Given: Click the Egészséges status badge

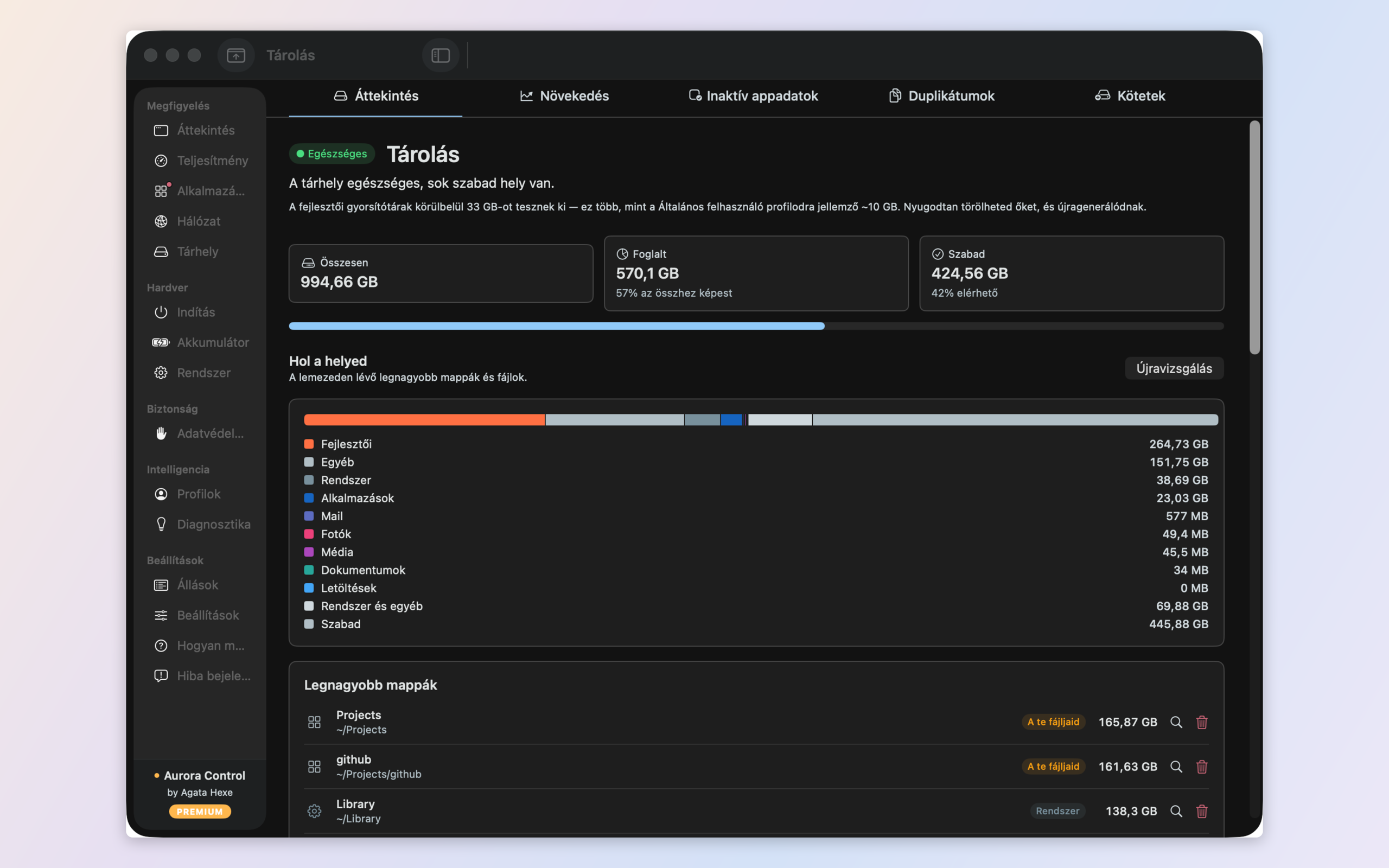Looking at the screenshot, I should click(x=332, y=154).
